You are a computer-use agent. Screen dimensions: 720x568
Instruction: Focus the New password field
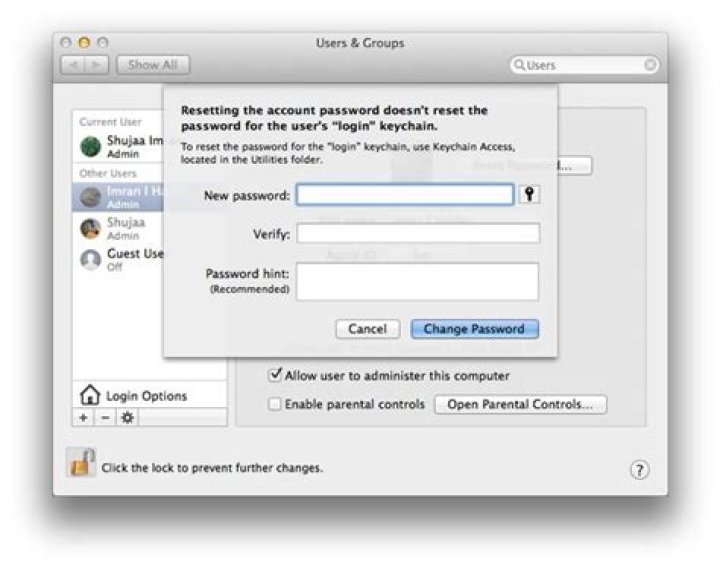point(405,194)
